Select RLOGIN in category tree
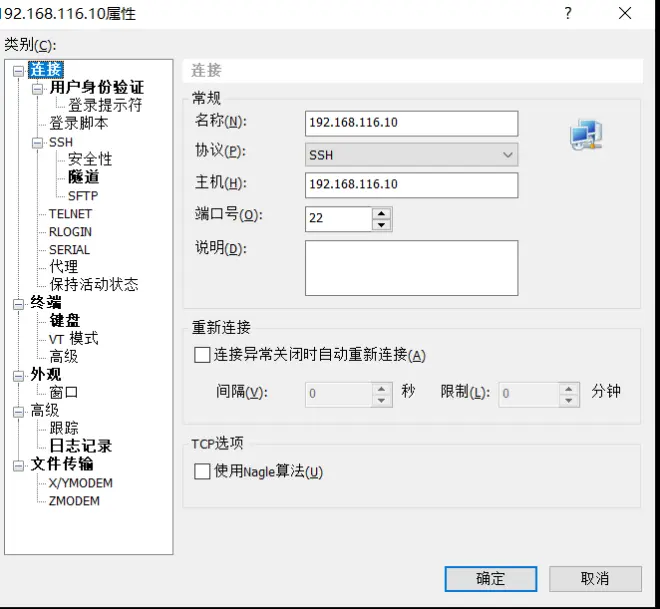The width and height of the screenshot is (660, 609). pos(70,232)
